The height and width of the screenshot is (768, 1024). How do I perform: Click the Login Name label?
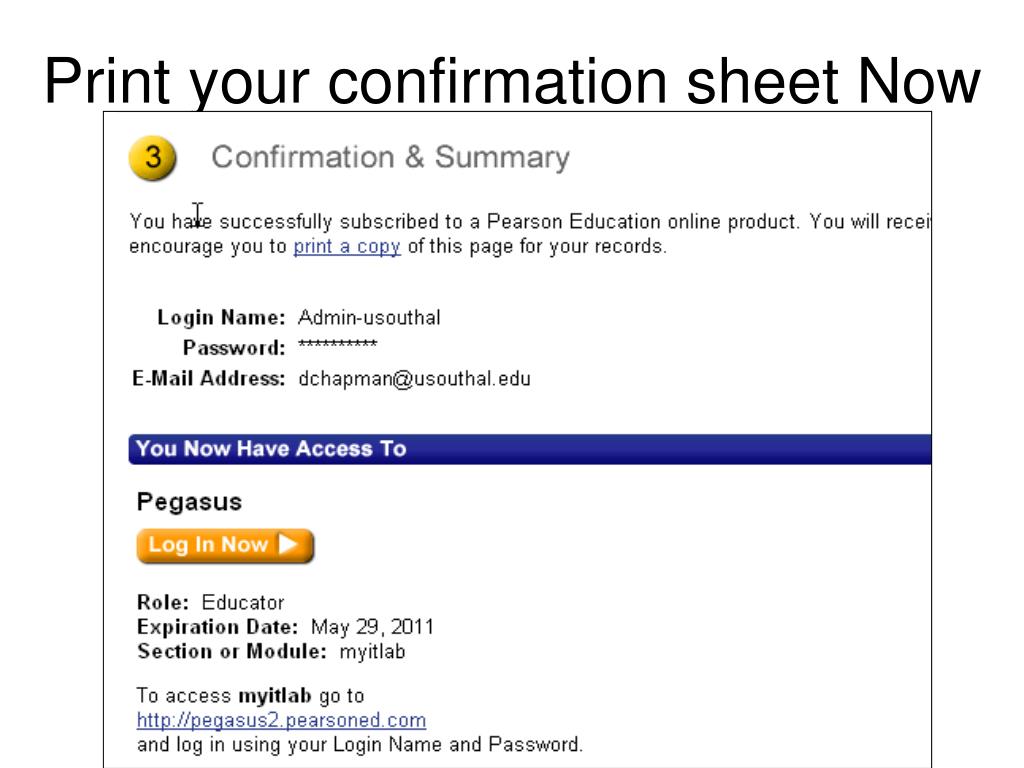point(221,318)
